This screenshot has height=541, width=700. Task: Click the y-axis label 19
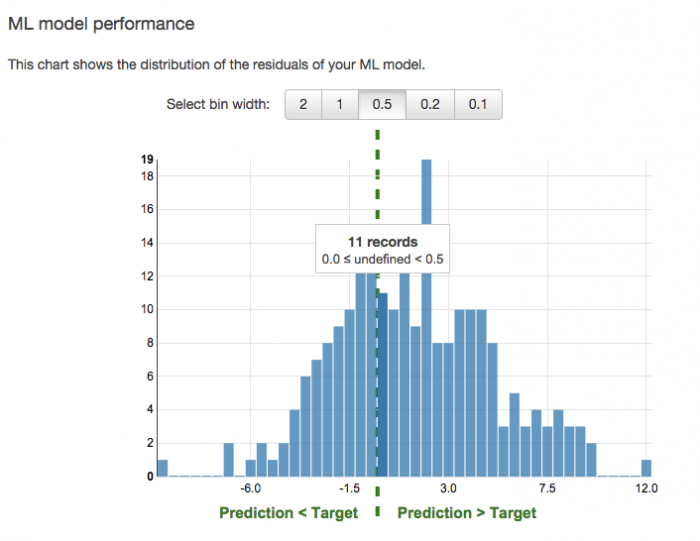click(x=147, y=159)
